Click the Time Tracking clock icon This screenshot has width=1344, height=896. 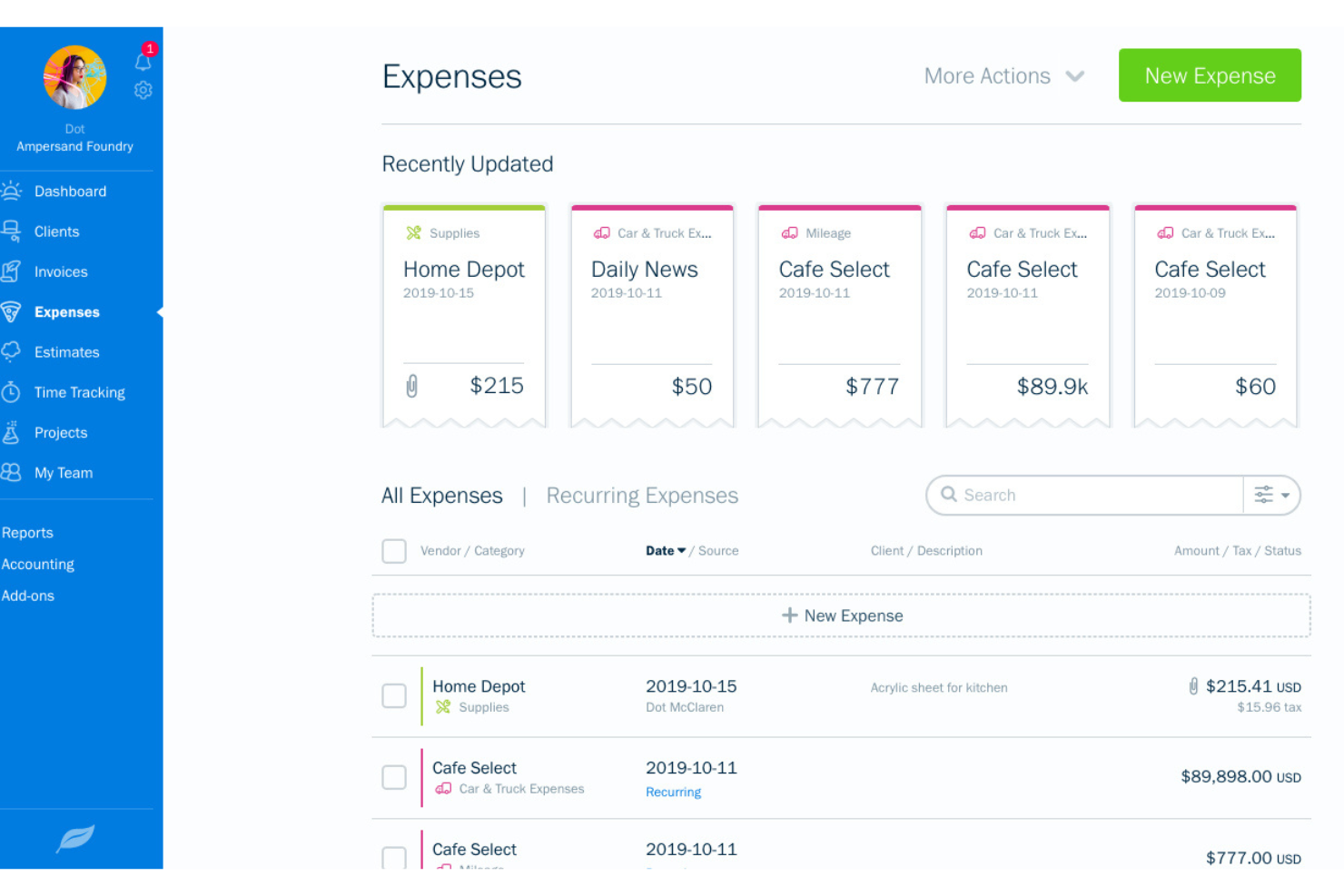[13, 392]
